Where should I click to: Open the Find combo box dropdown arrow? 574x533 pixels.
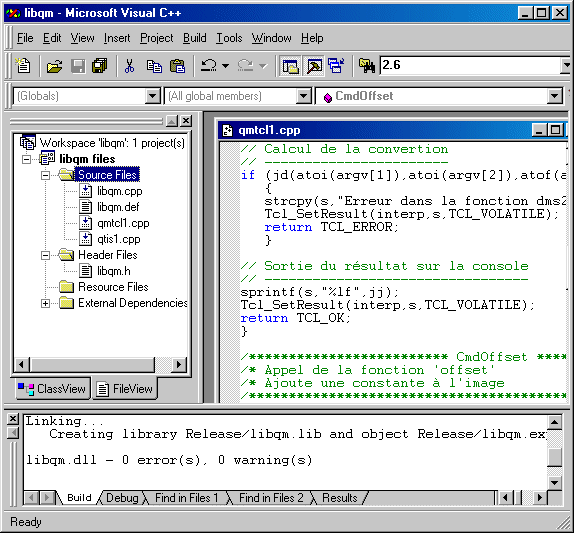(x=566, y=66)
